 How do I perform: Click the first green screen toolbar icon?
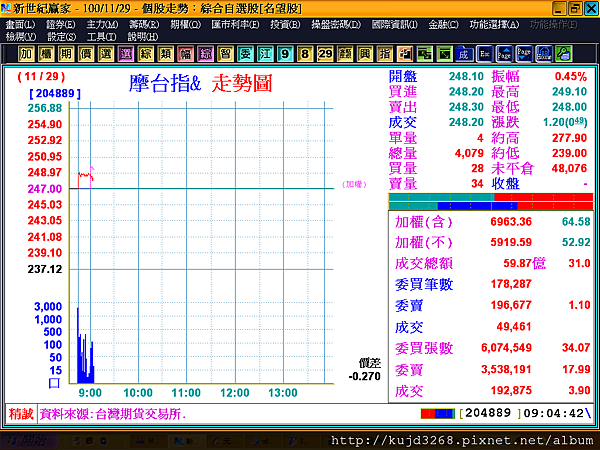424,54
